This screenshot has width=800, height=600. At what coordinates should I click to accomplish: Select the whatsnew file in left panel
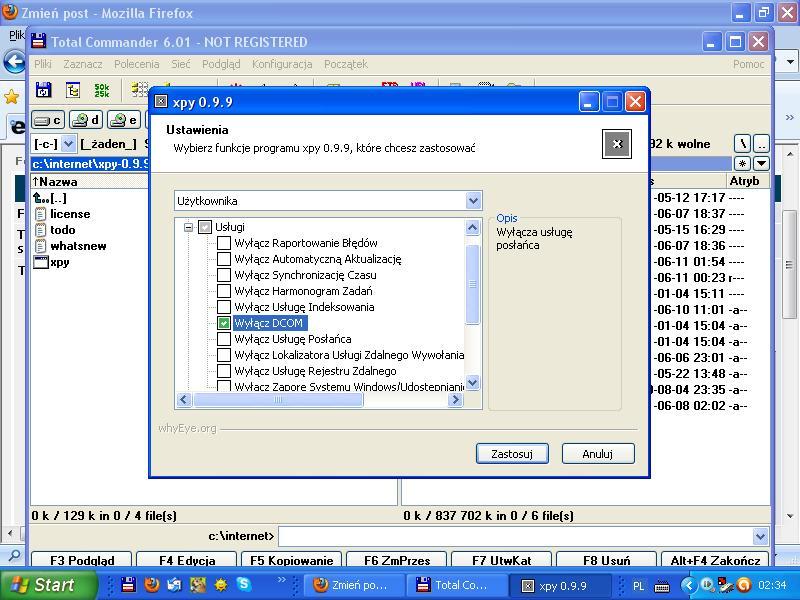pyautogui.click(x=70, y=246)
